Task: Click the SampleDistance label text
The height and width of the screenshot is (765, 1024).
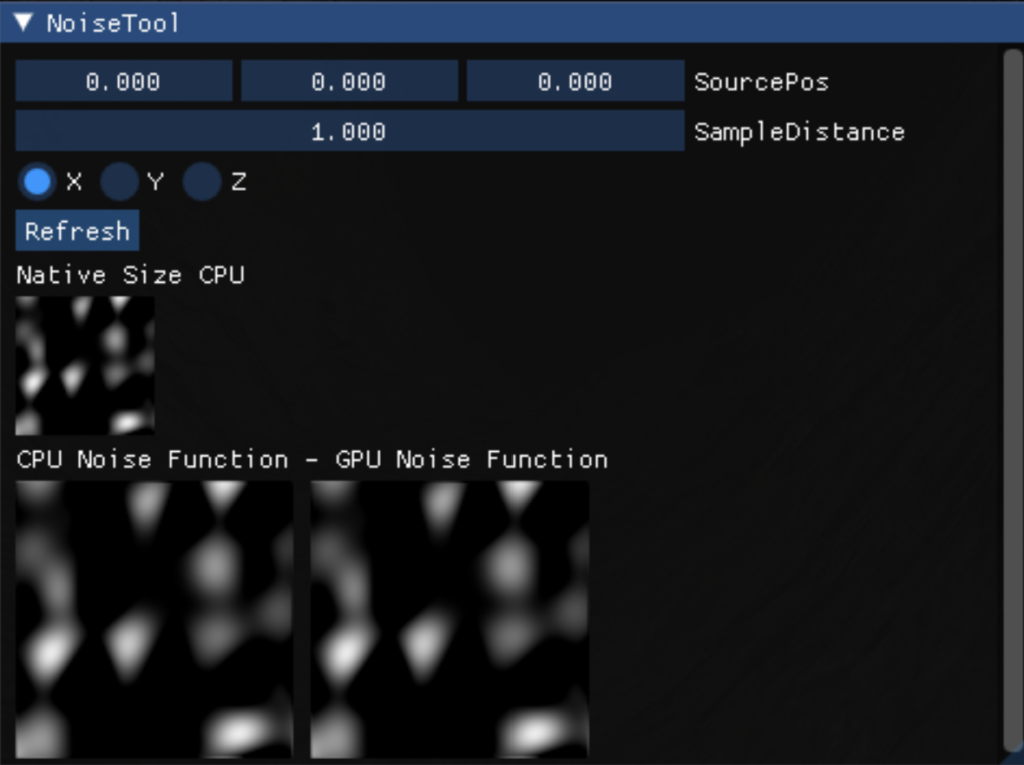Action: (x=799, y=132)
